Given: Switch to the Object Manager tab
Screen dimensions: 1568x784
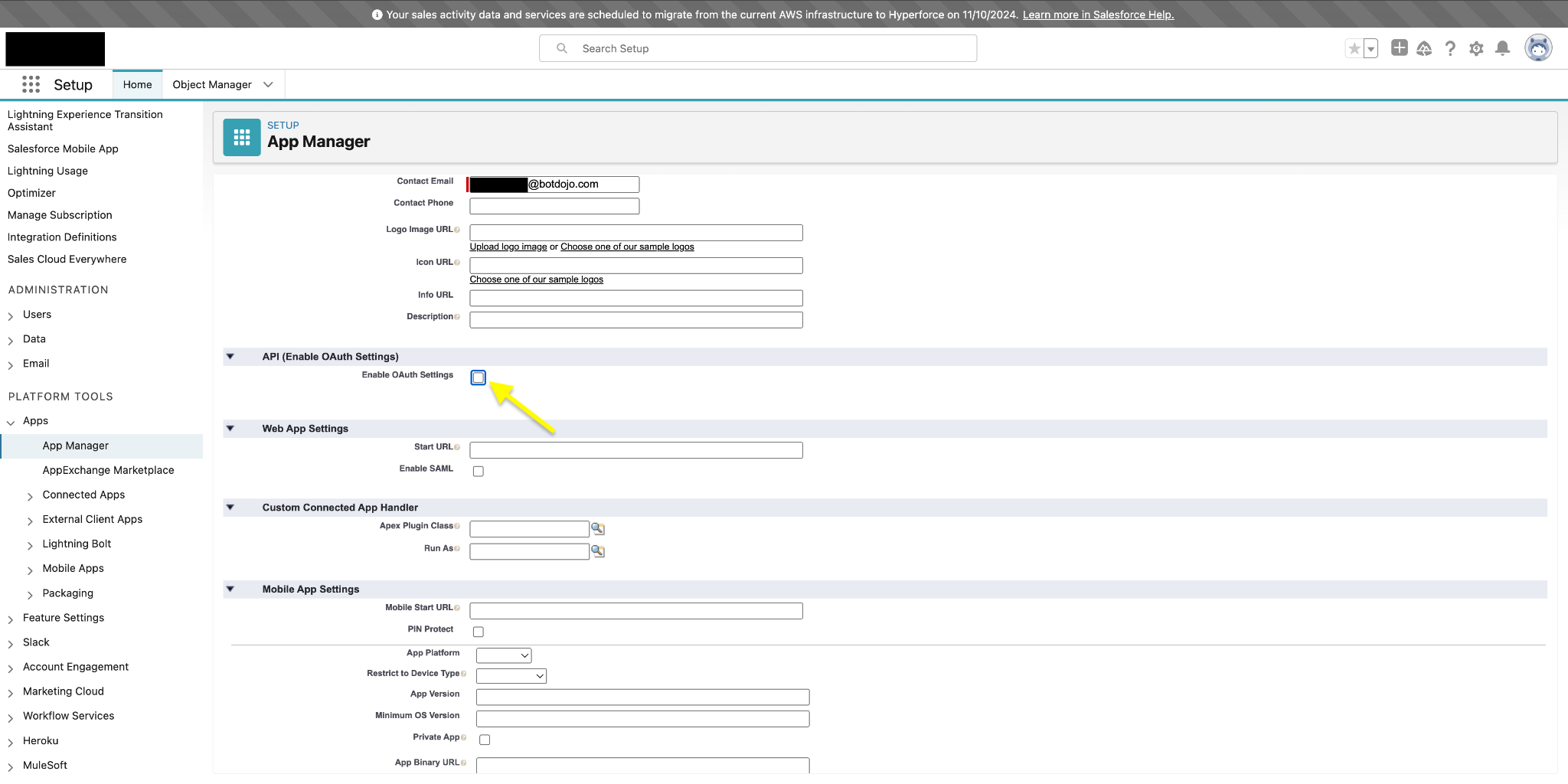Looking at the screenshot, I should [x=212, y=84].
